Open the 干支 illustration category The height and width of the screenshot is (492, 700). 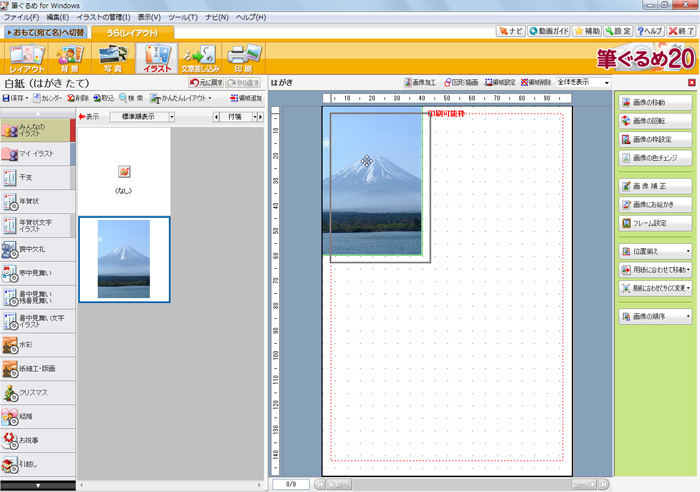tap(37, 178)
